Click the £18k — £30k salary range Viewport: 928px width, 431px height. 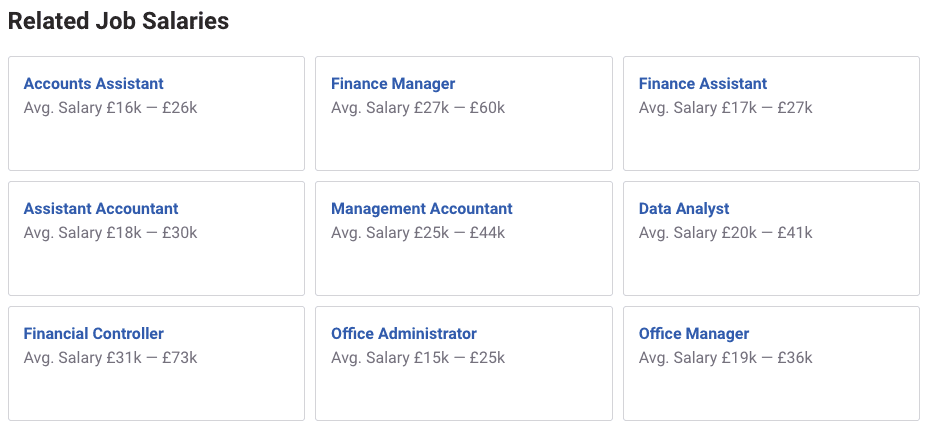151,233
